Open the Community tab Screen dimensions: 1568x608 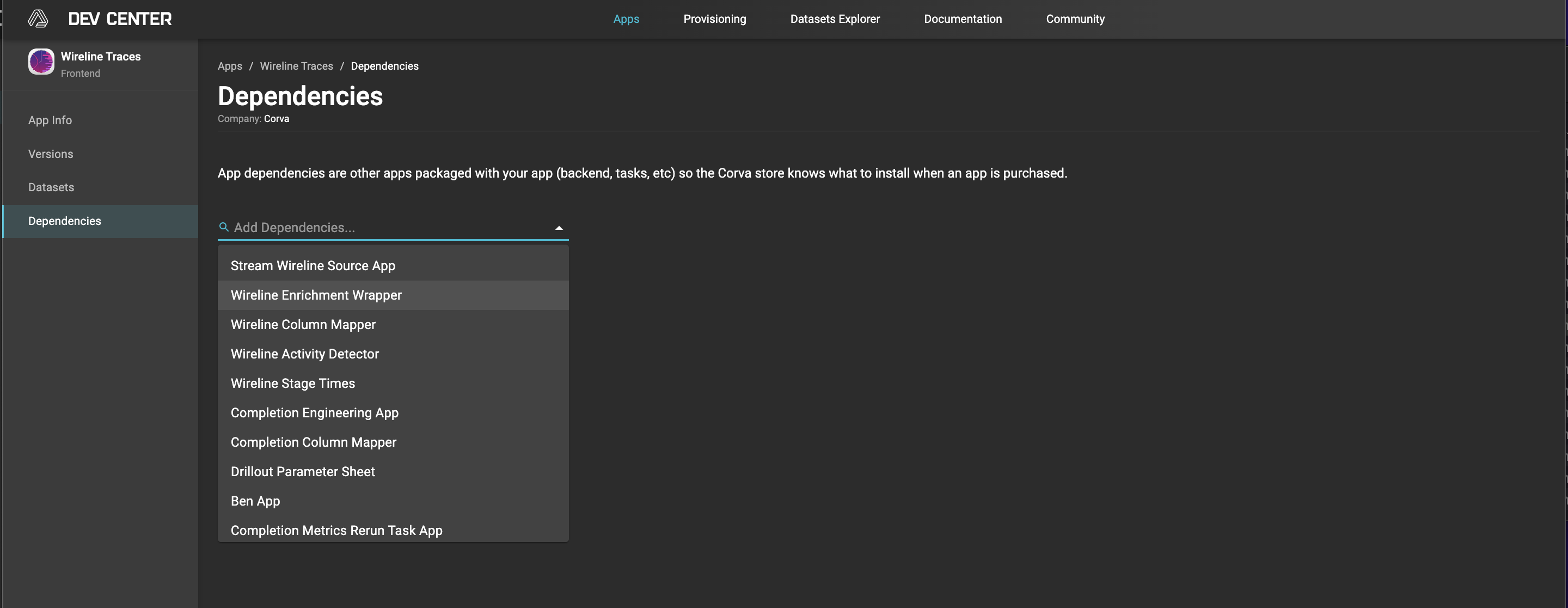coord(1075,19)
